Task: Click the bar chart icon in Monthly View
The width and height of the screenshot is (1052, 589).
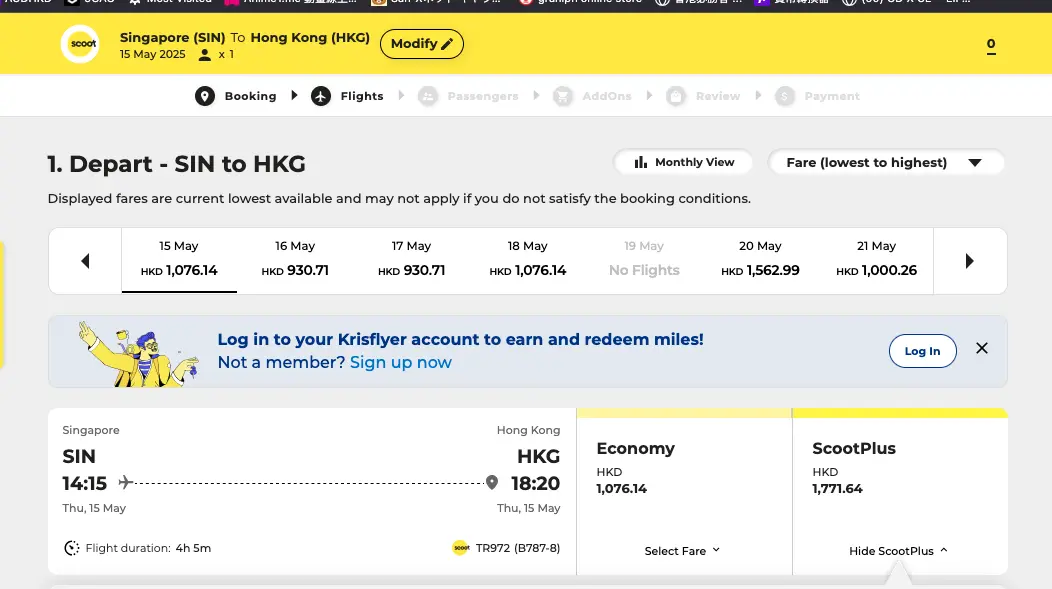Action: click(641, 162)
